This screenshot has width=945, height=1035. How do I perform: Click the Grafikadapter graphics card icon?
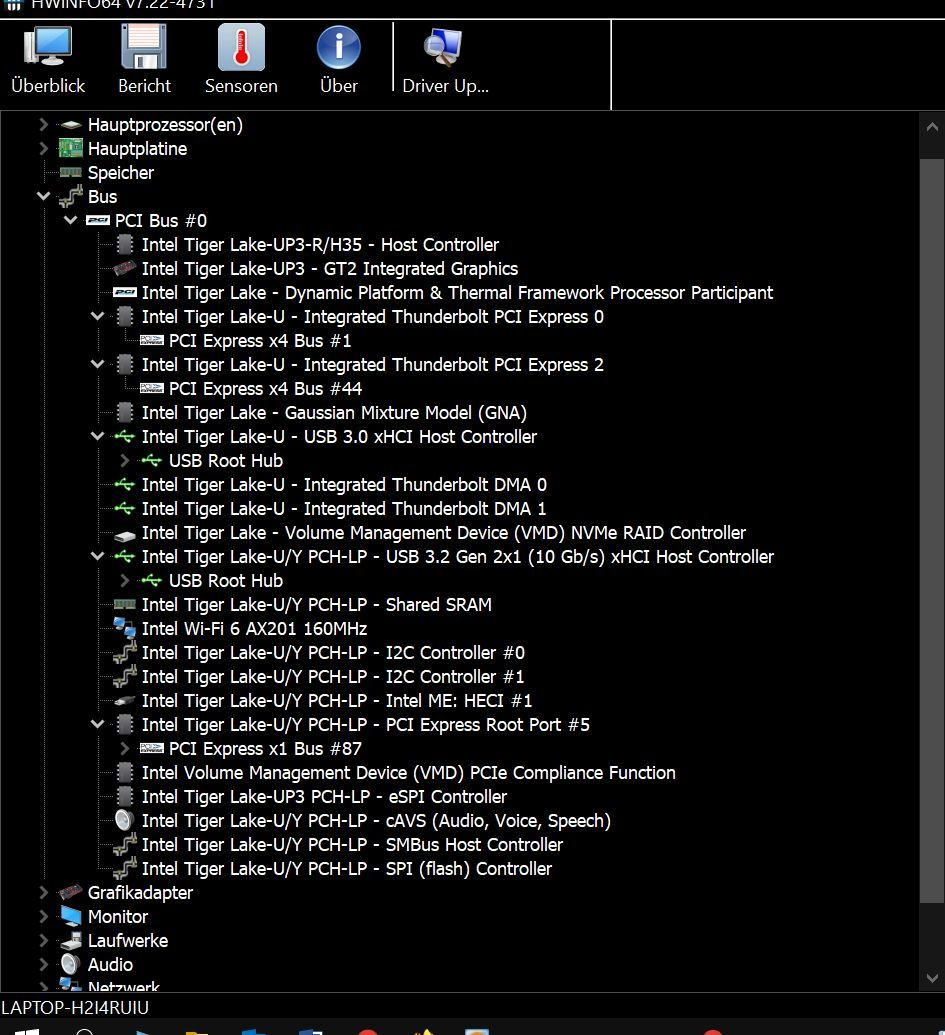click(71, 893)
